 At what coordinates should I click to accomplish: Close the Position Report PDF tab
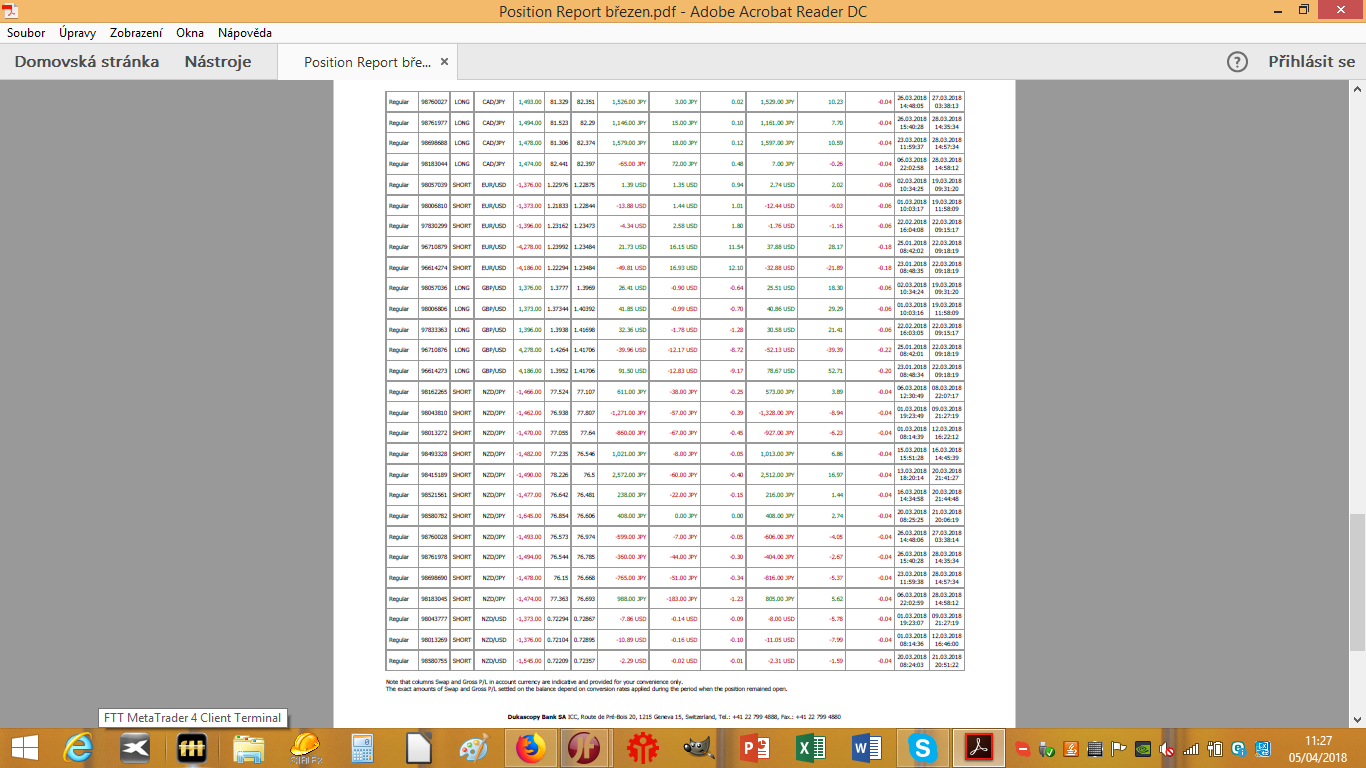[444, 62]
